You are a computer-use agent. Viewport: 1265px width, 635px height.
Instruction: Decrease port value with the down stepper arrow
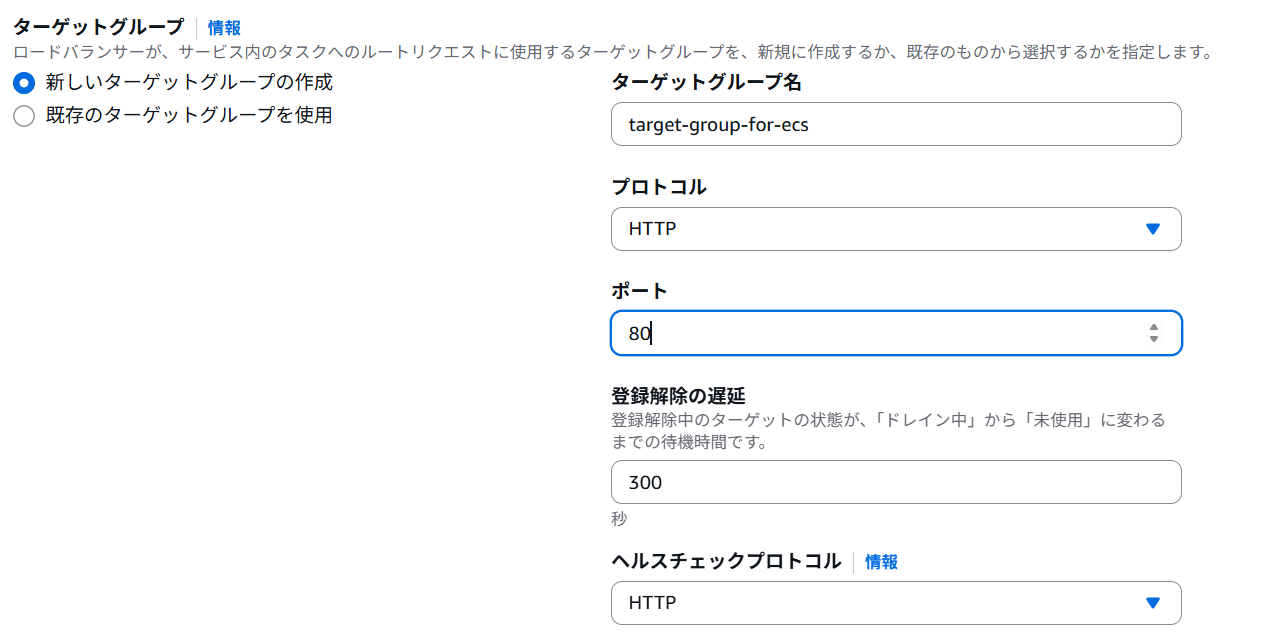[1154, 339]
